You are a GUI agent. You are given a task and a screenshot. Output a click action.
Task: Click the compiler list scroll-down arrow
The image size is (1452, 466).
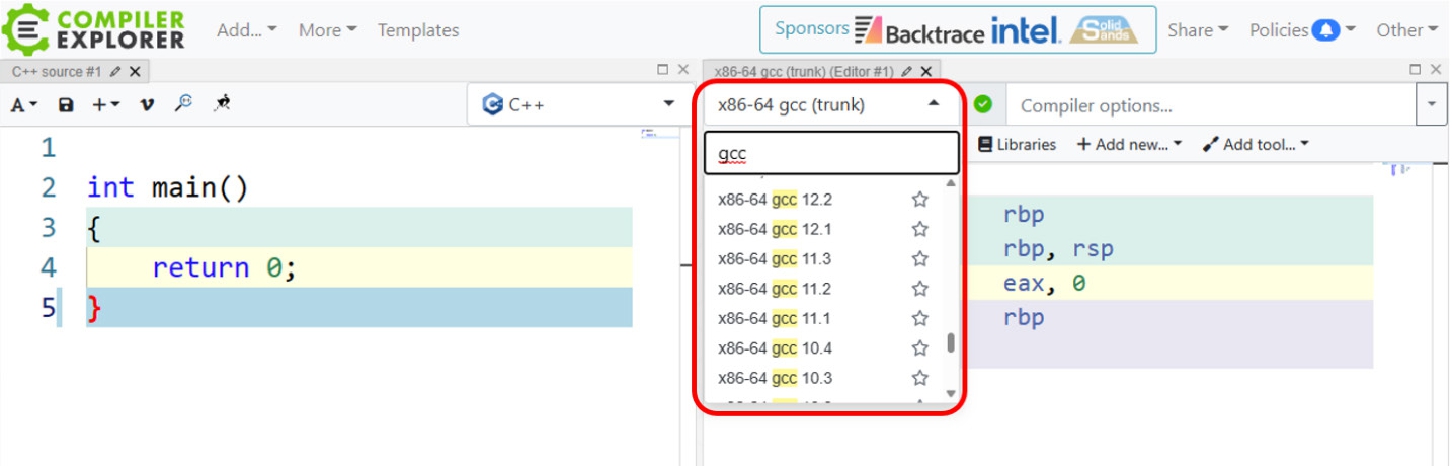pyautogui.click(x=950, y=394)
